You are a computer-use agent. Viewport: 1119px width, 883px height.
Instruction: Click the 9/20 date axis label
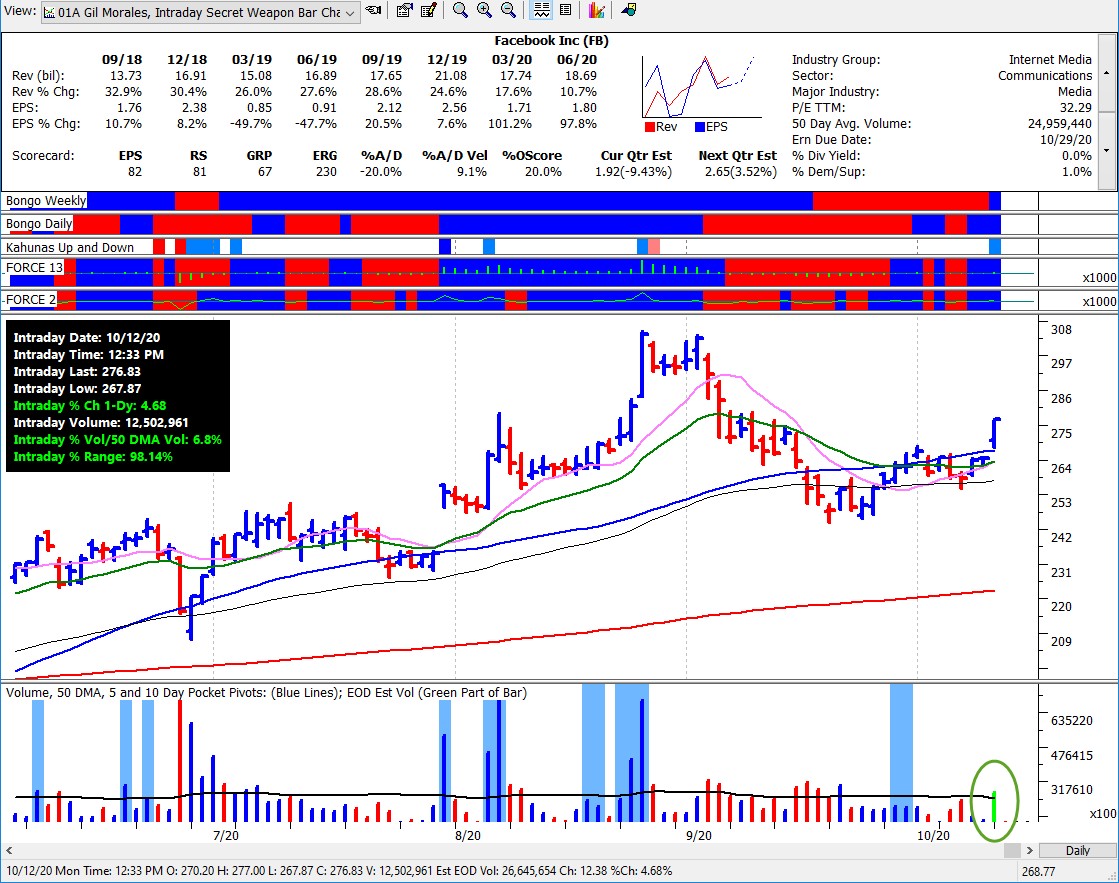pos(699,835)
